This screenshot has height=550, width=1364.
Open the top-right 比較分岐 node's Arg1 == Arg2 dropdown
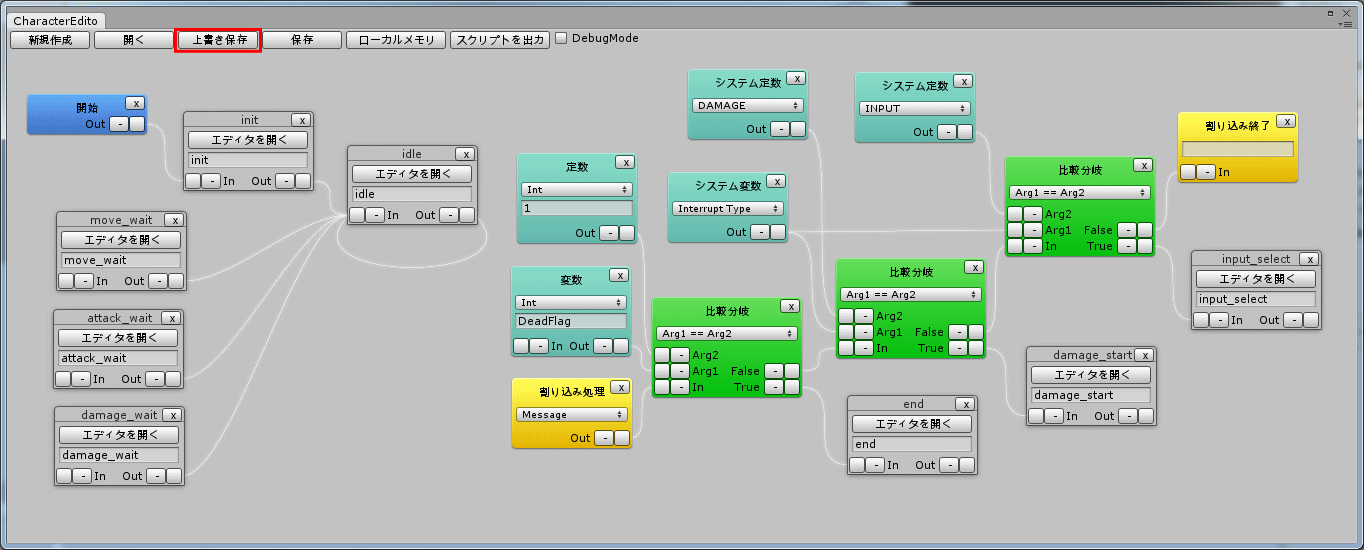[1080, 192]
